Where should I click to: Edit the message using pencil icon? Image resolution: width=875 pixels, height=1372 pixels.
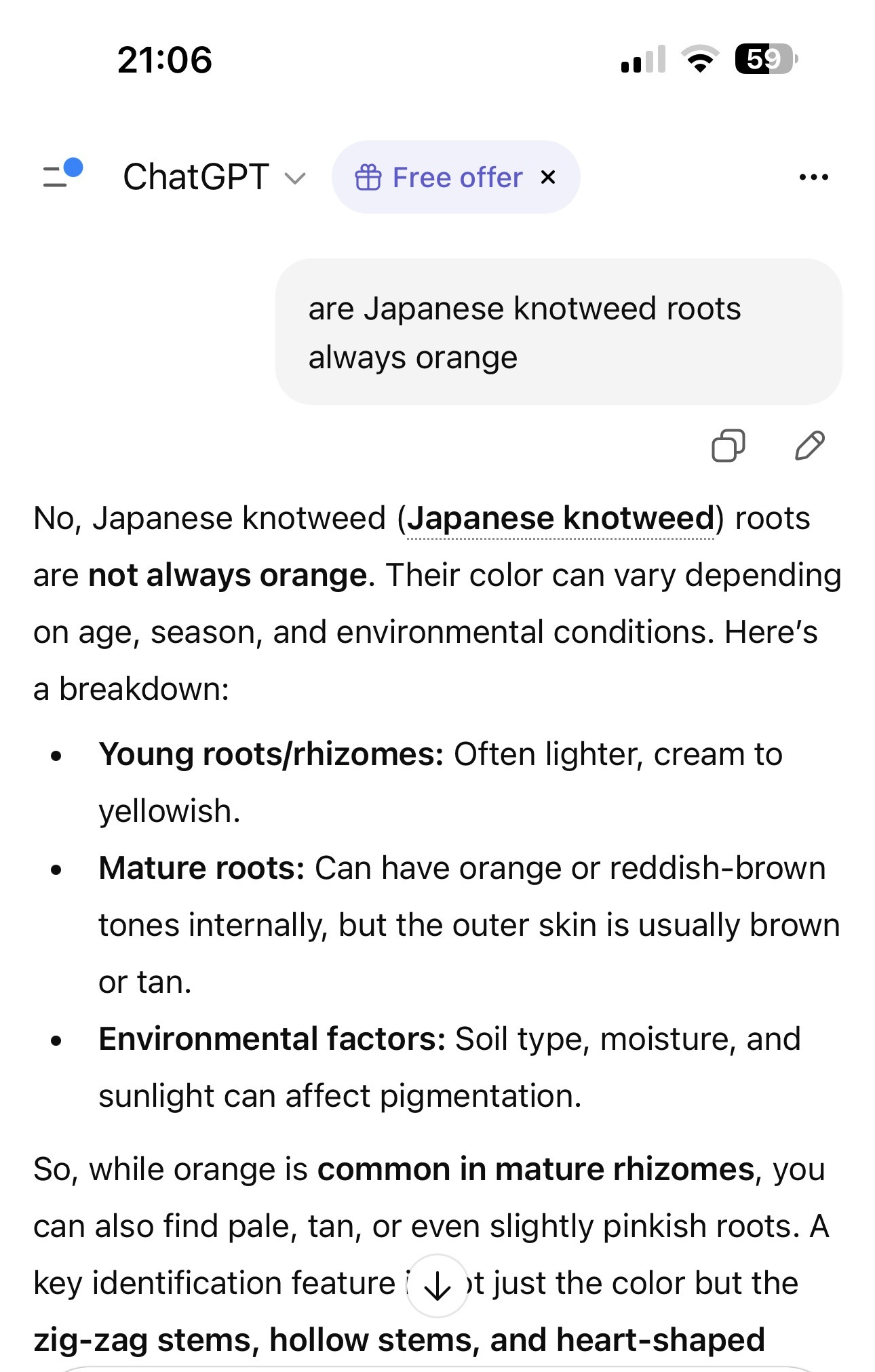coord(809,446)
